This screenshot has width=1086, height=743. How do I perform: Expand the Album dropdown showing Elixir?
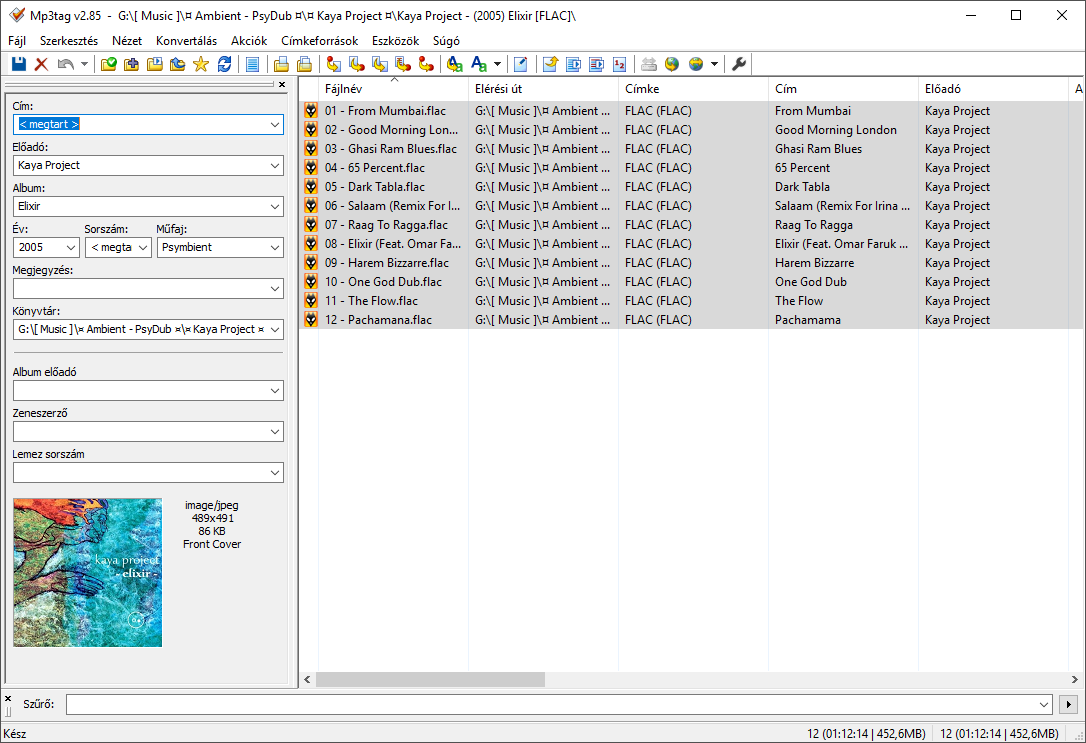tap(274, 206)
